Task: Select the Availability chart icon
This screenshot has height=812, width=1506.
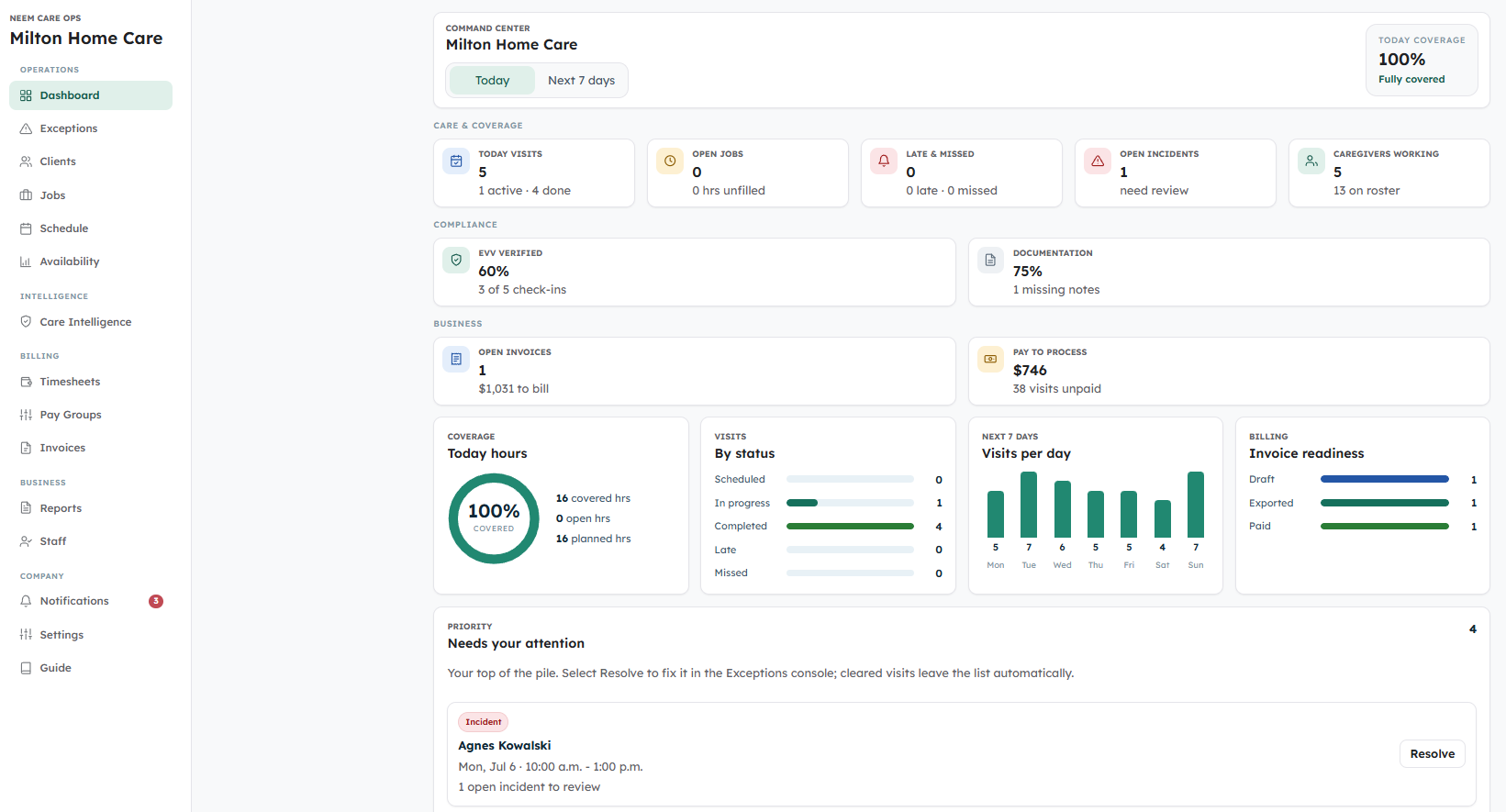Action: [26, 261]
